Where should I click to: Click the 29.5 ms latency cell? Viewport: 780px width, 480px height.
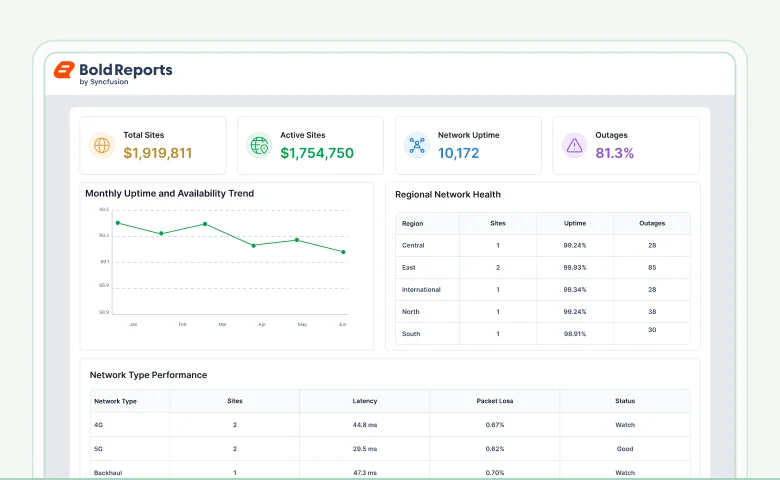tap(365, 449)
